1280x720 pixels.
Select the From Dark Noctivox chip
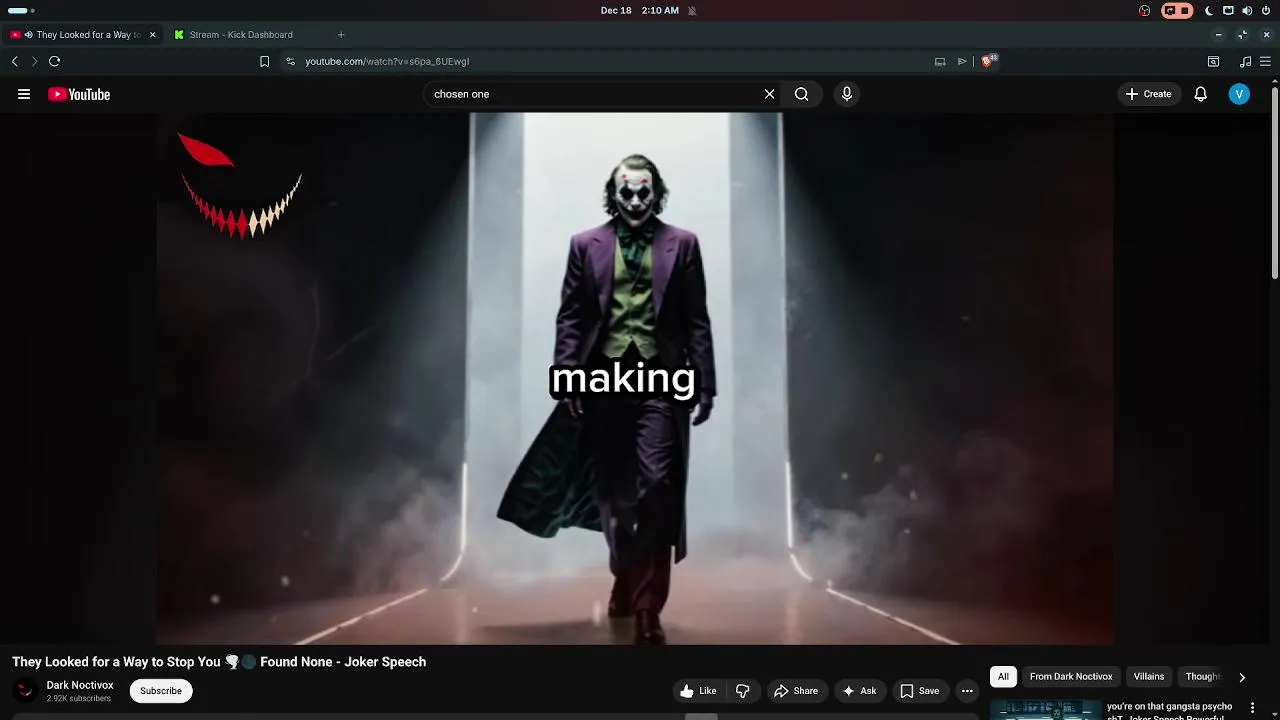[1071, 677]
